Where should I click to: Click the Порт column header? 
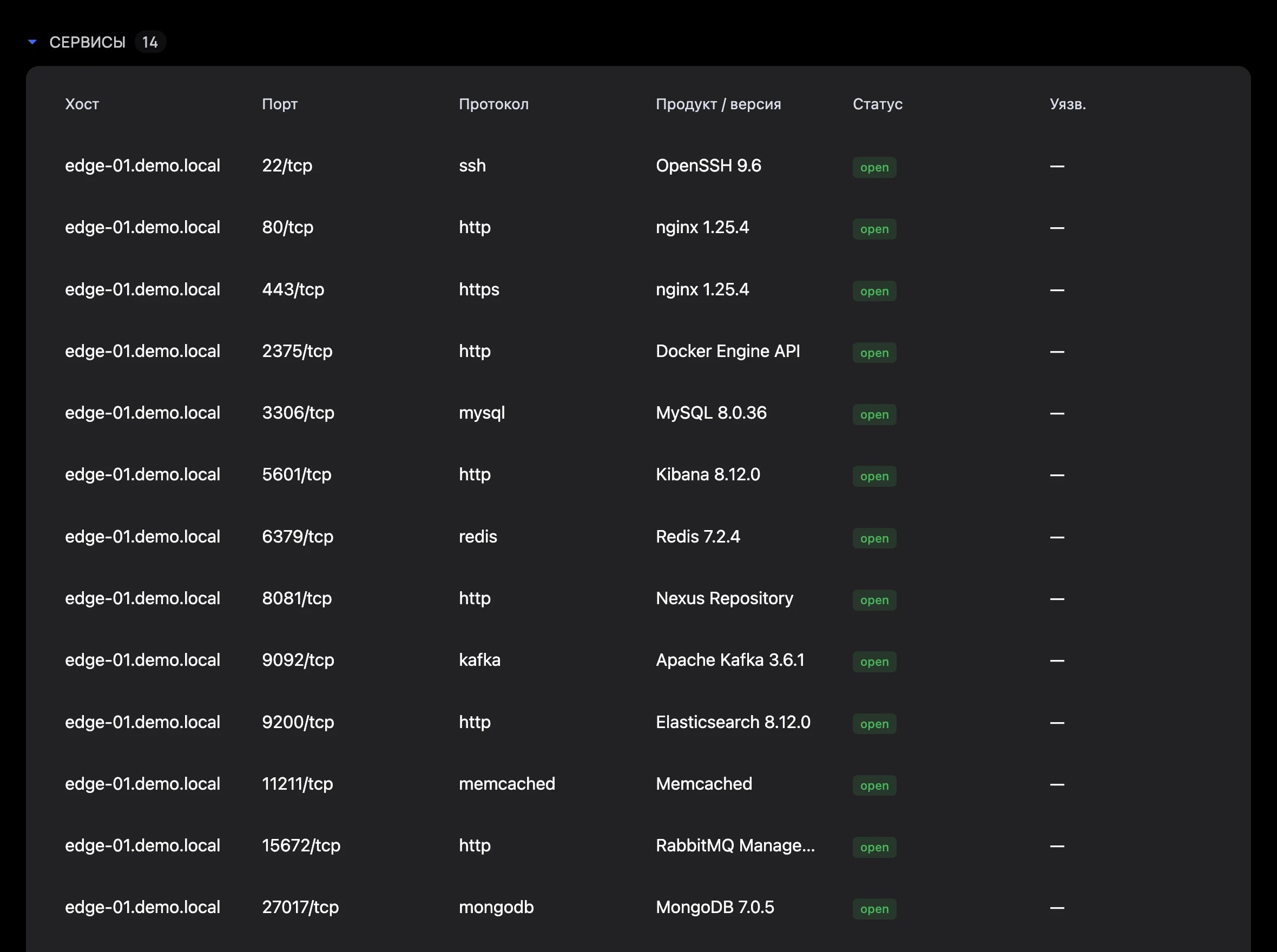(x=280, y=104)
